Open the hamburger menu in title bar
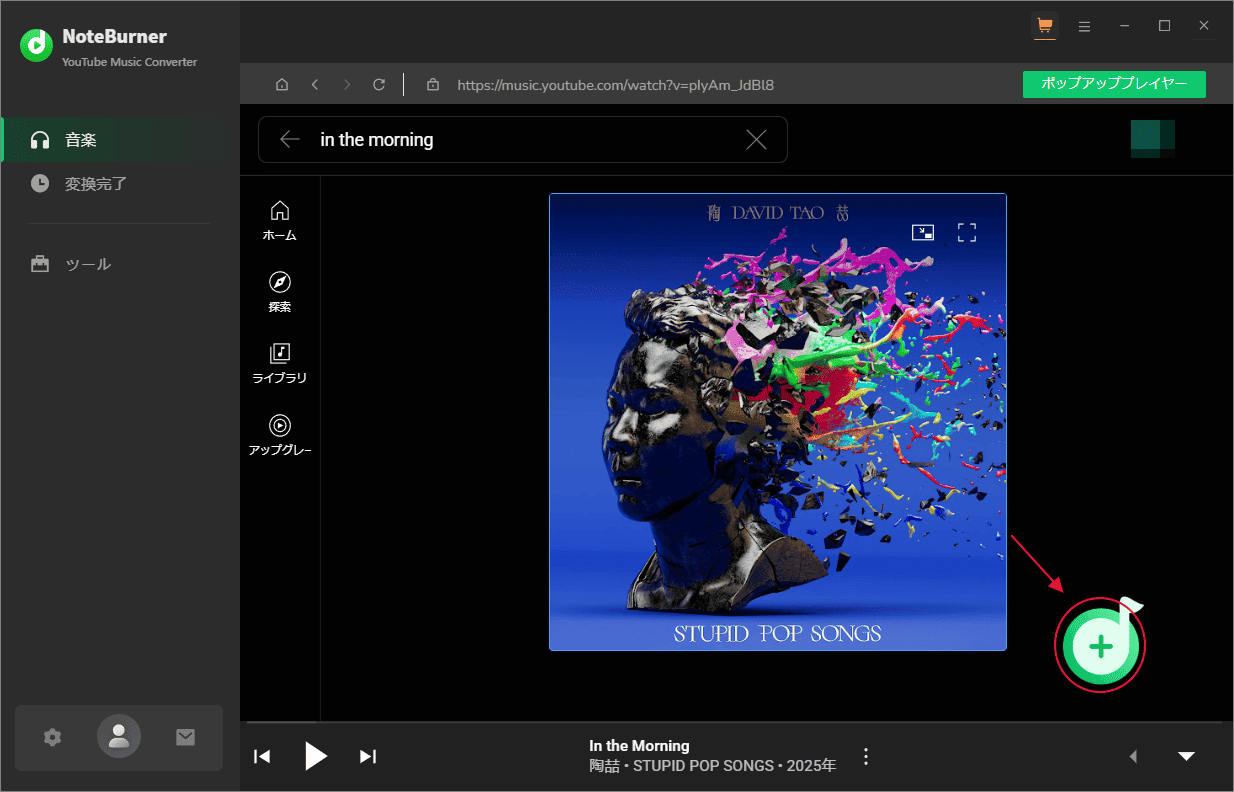This screenshot has width=1234, height=792. click(x=1085, y=27)
